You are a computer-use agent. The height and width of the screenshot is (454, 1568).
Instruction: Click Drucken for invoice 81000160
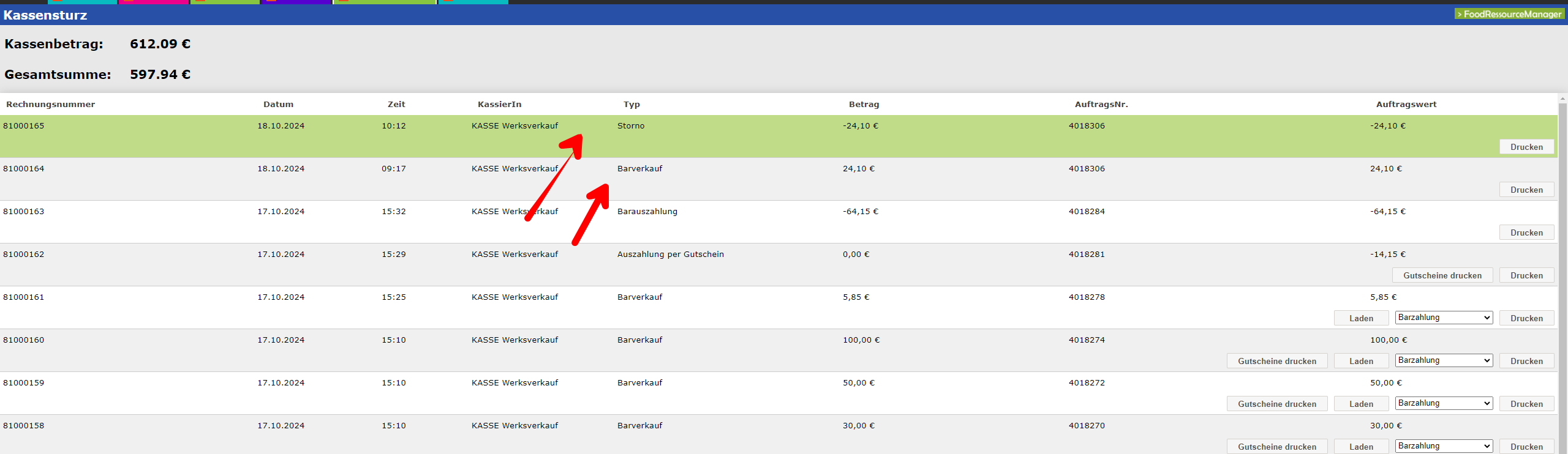pyautogui.click(x=1526, y=361)
